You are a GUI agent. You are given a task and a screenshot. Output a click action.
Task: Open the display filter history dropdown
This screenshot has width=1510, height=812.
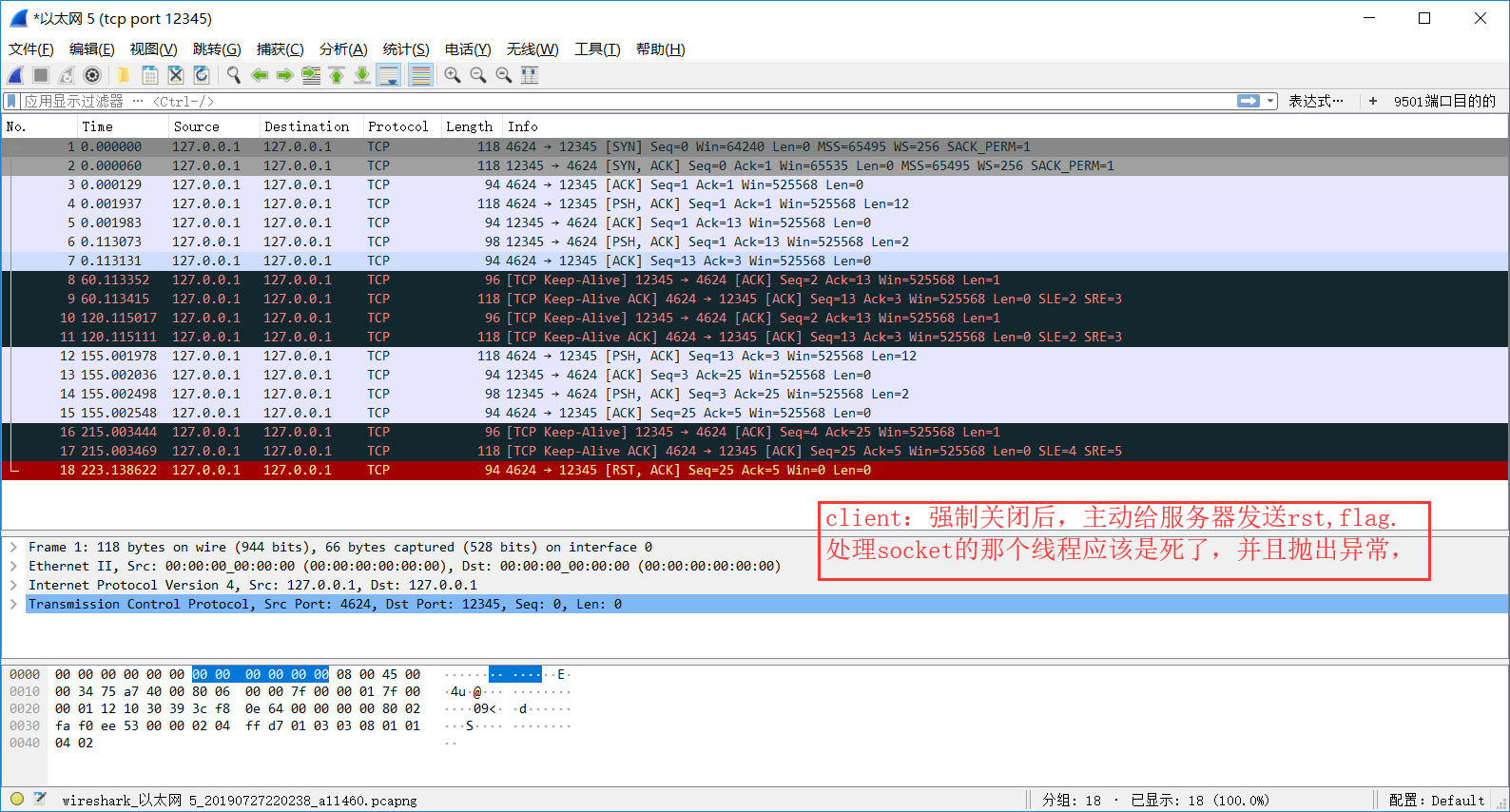1271,101
